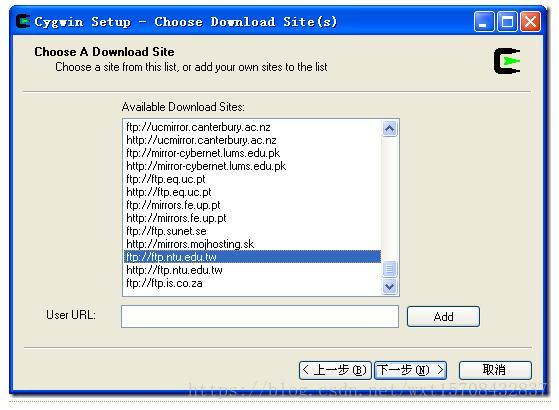The height and width of the screenshot is (410, 559).
Task: Click the scrollbar thumb in sites list
Action: click(389, 268)
